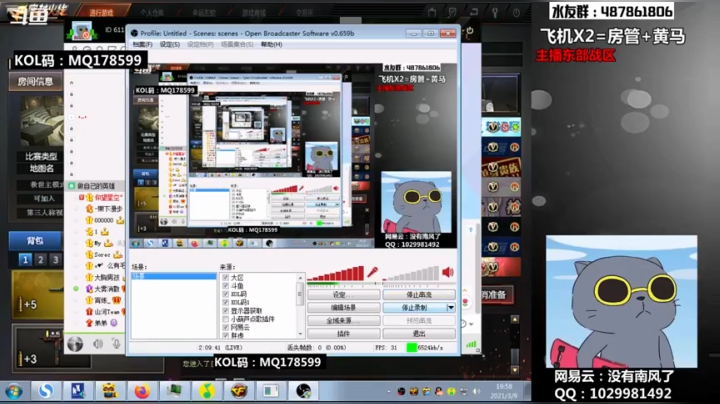Open QQ Music taskbar icon
720x404 pixels.
pyautogui.click(x=207, y=391)
